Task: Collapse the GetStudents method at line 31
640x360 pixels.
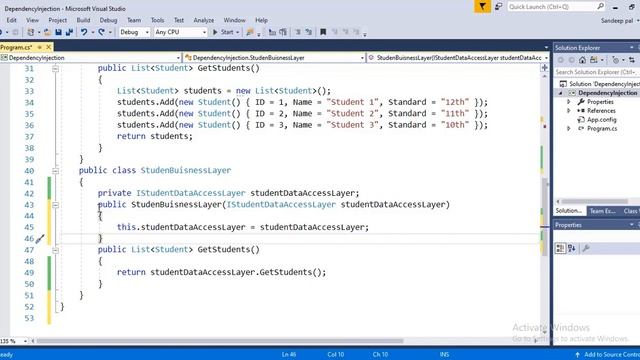Action: pos(56,69)
